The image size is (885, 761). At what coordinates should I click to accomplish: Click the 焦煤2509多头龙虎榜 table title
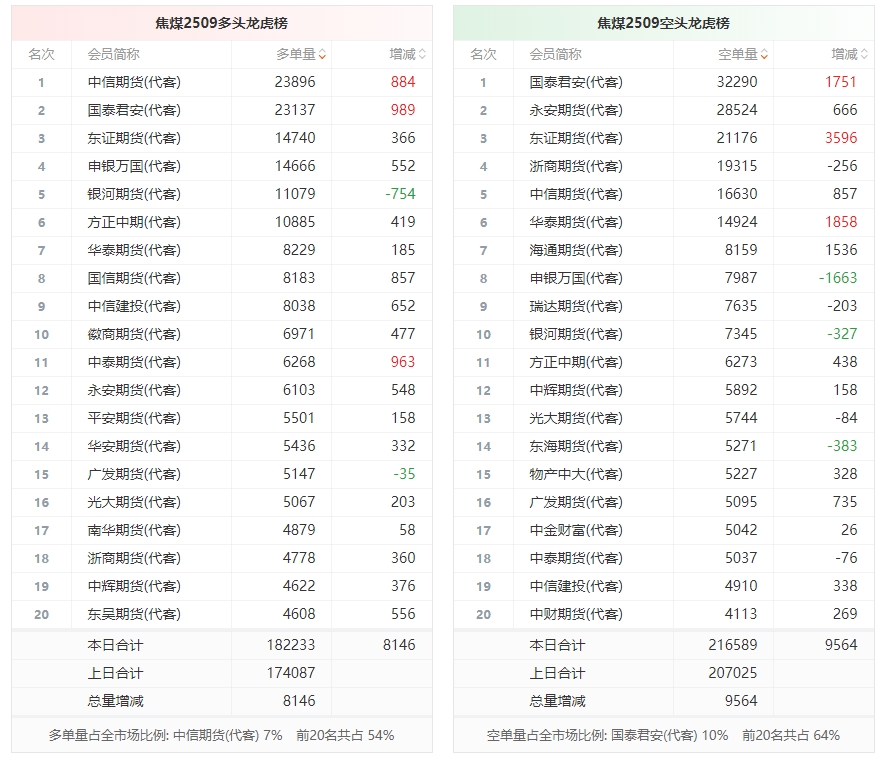(221, 23)
